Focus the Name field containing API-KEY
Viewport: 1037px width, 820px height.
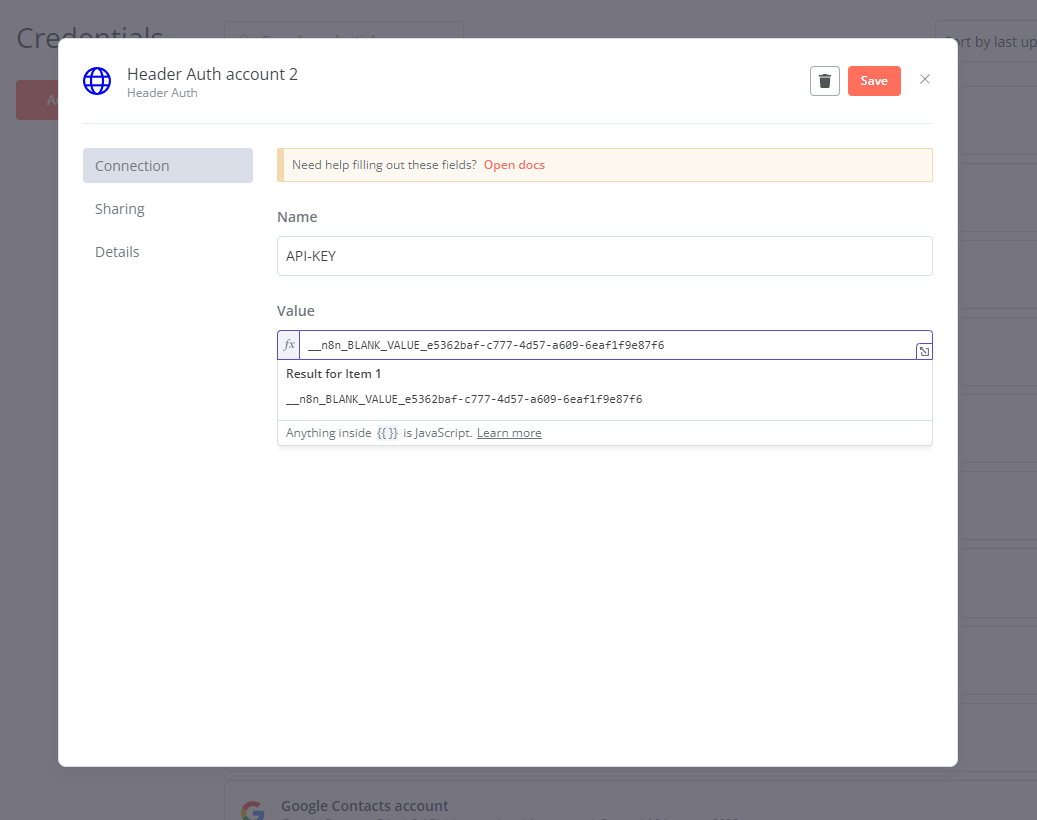click(x=604, y=256)
